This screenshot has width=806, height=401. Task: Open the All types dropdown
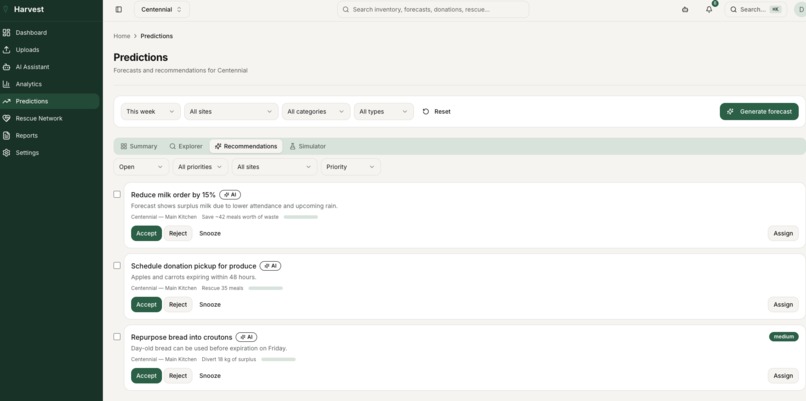tap(383, 112)
